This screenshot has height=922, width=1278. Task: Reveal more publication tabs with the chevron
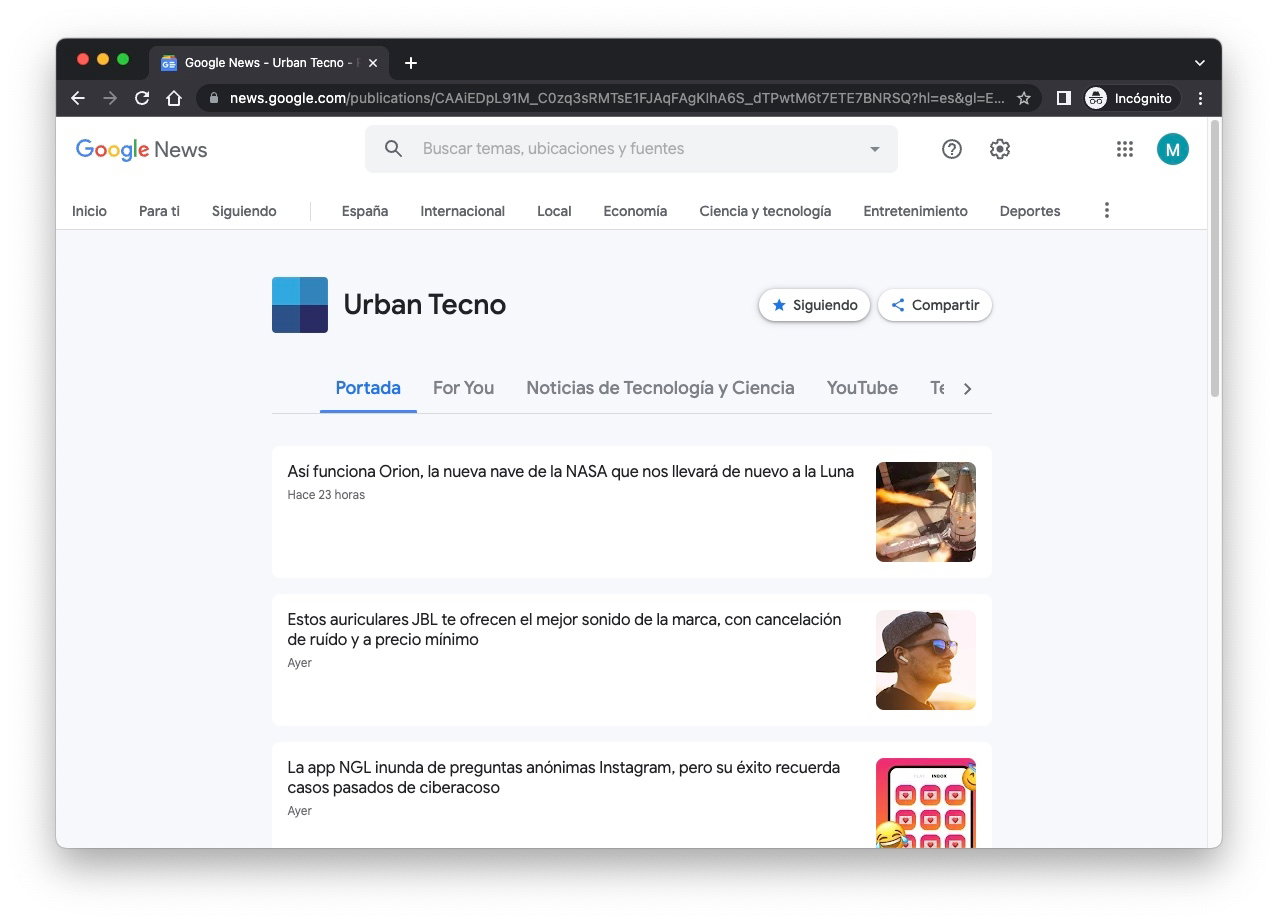pyautogui.click(x=967, y=388)
